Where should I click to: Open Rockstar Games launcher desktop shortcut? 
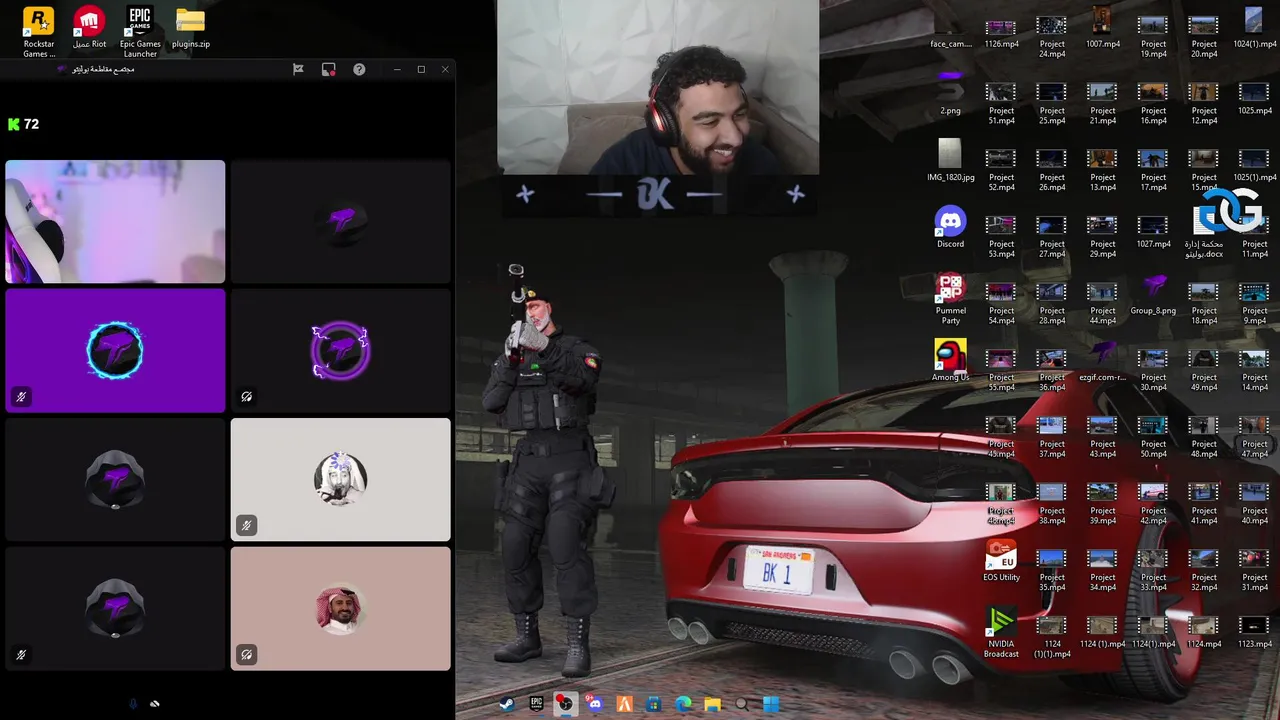(39, 31)
